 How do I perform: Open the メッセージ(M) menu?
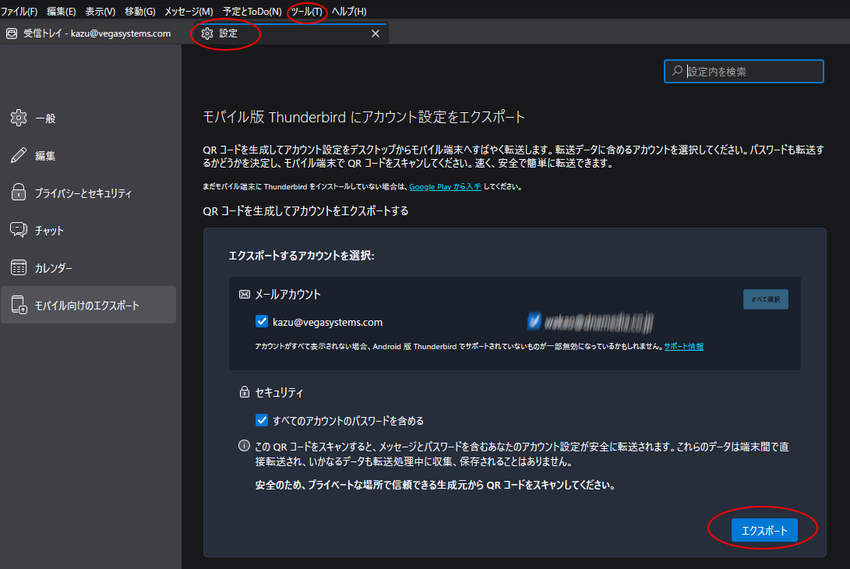[189, 11]
